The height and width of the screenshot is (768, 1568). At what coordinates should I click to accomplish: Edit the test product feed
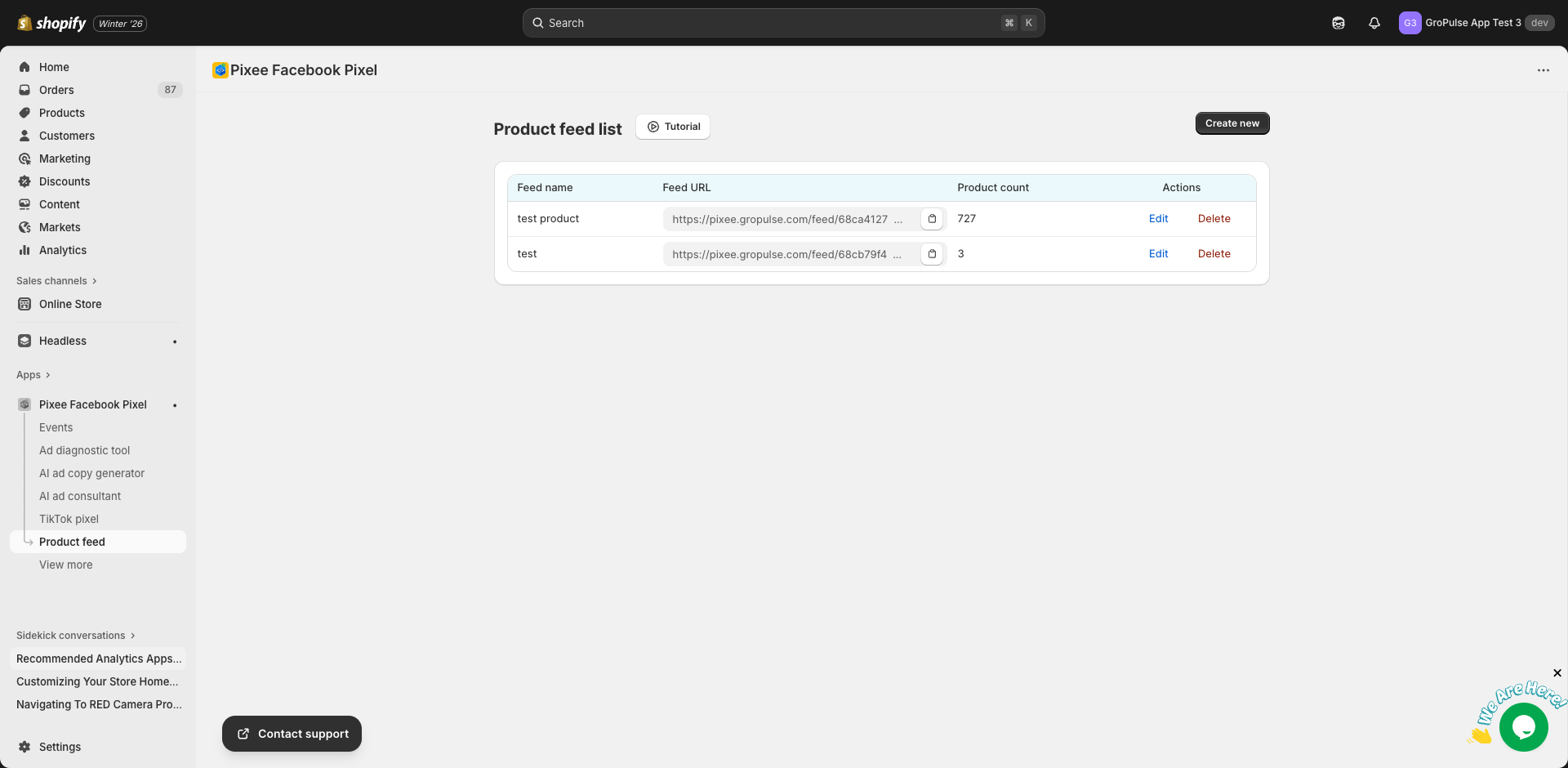coord(1158,218)
